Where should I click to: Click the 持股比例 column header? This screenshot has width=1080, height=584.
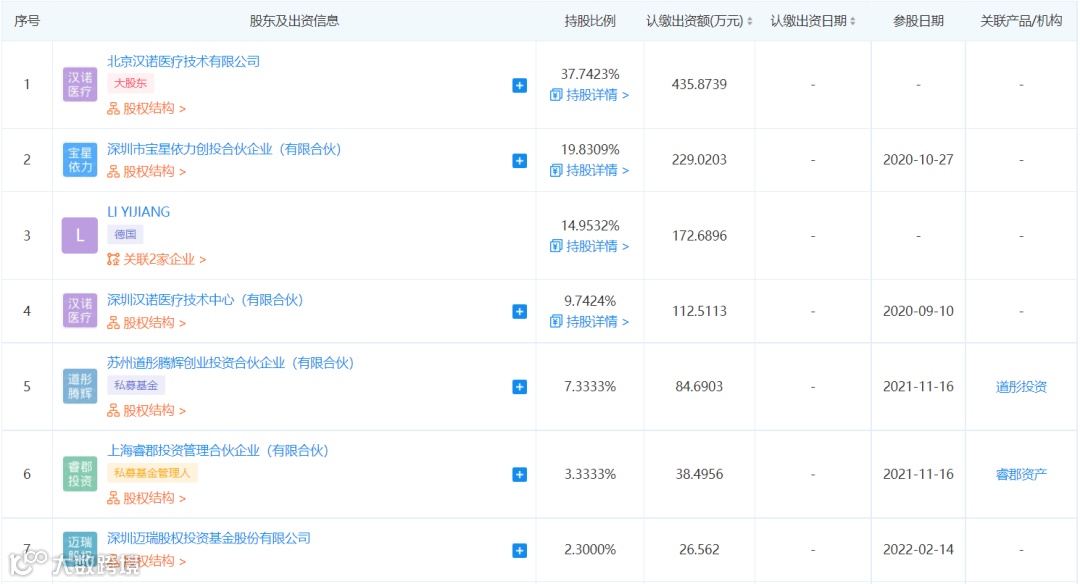click(590, 21)
